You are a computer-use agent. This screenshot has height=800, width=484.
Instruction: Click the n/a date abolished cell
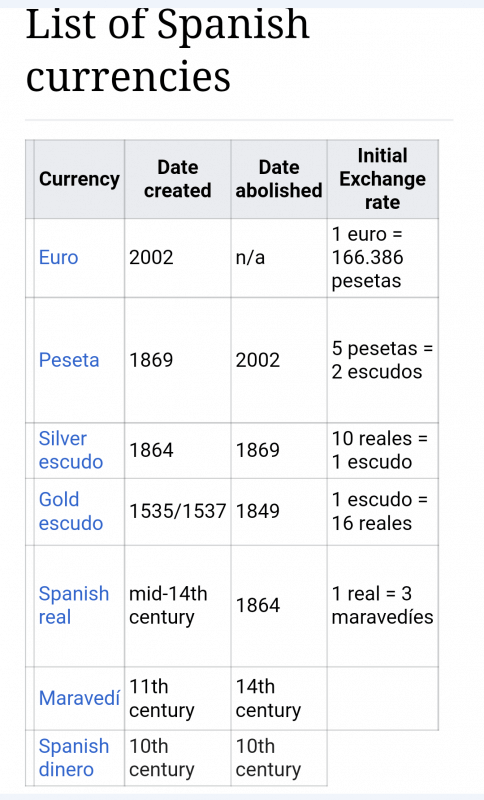(x=278, y=258)
